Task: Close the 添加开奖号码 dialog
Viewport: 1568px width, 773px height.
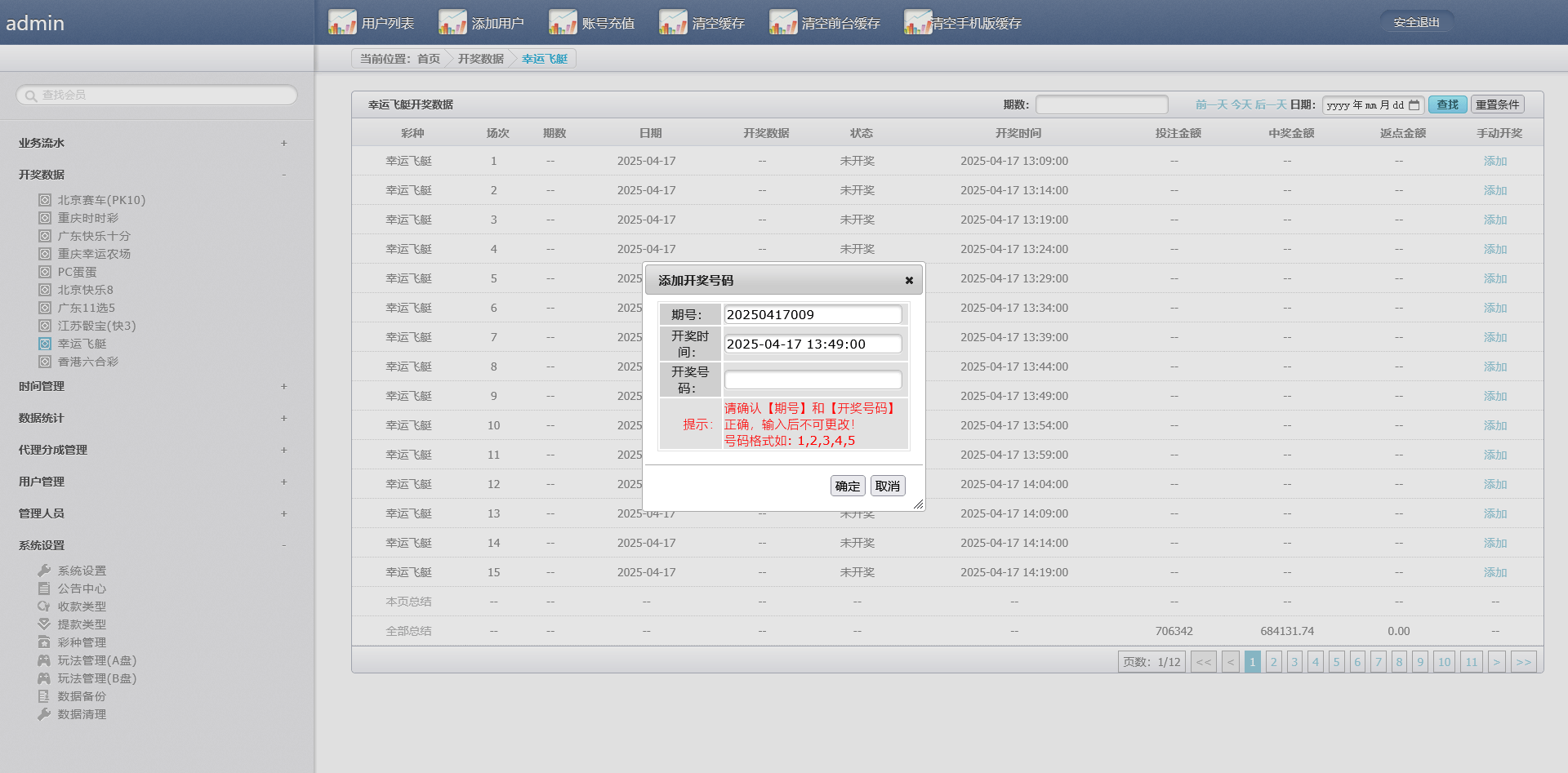Action: 909,281
